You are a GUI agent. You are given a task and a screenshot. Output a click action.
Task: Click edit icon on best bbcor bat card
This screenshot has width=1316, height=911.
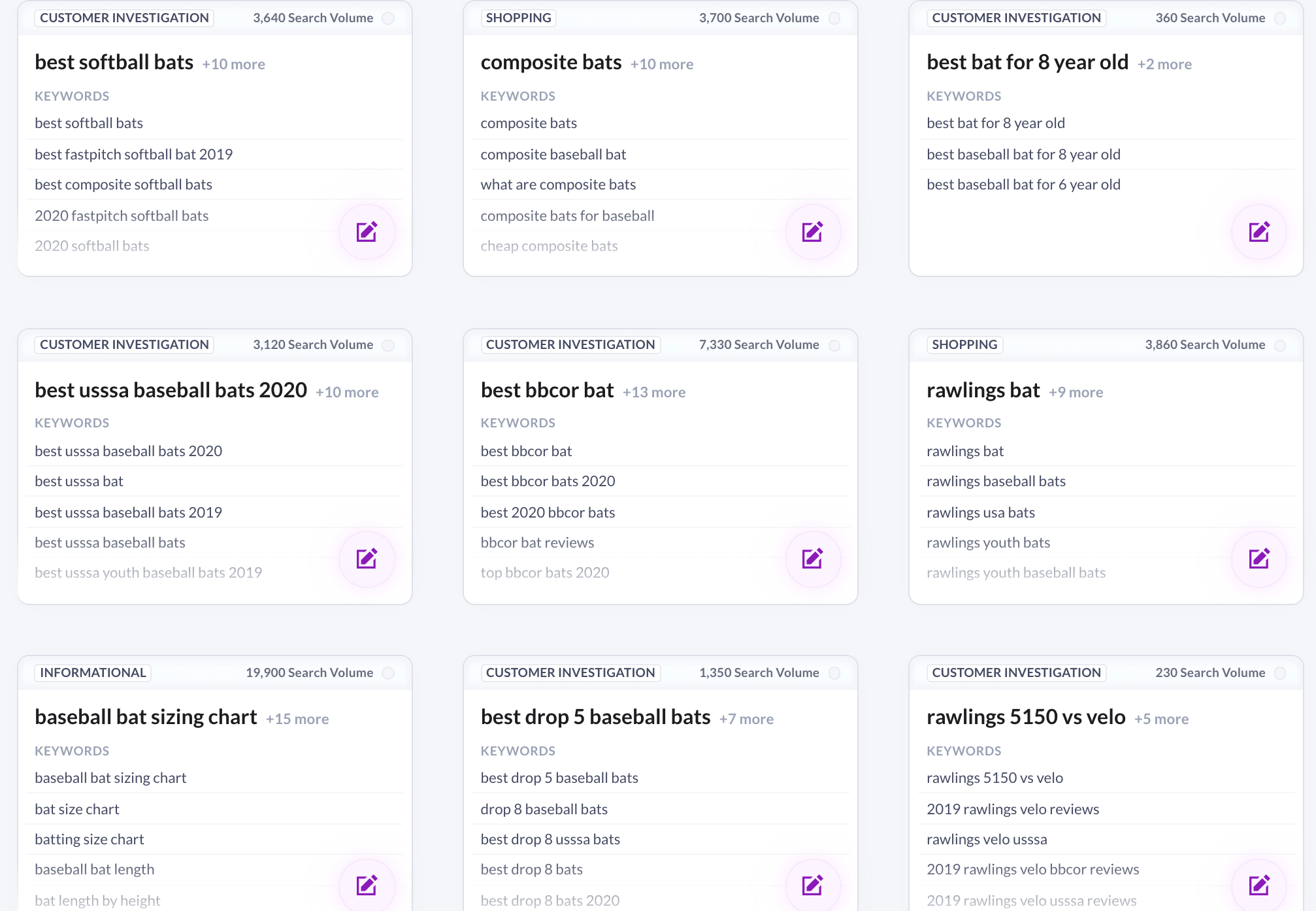click(x=812, y=559)
